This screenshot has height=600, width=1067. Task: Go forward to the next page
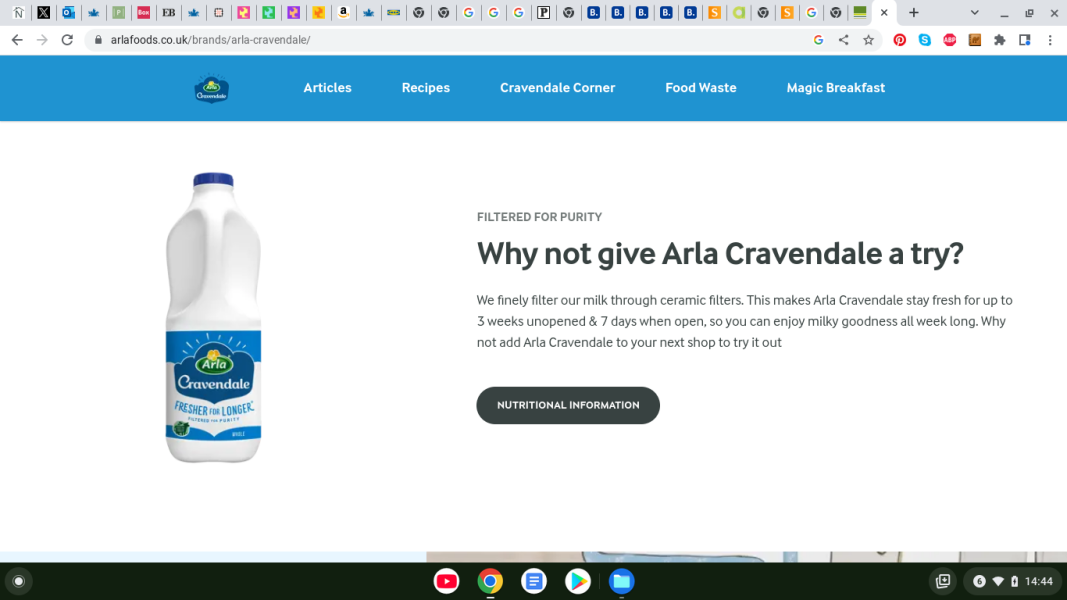[x=42, y=40]
